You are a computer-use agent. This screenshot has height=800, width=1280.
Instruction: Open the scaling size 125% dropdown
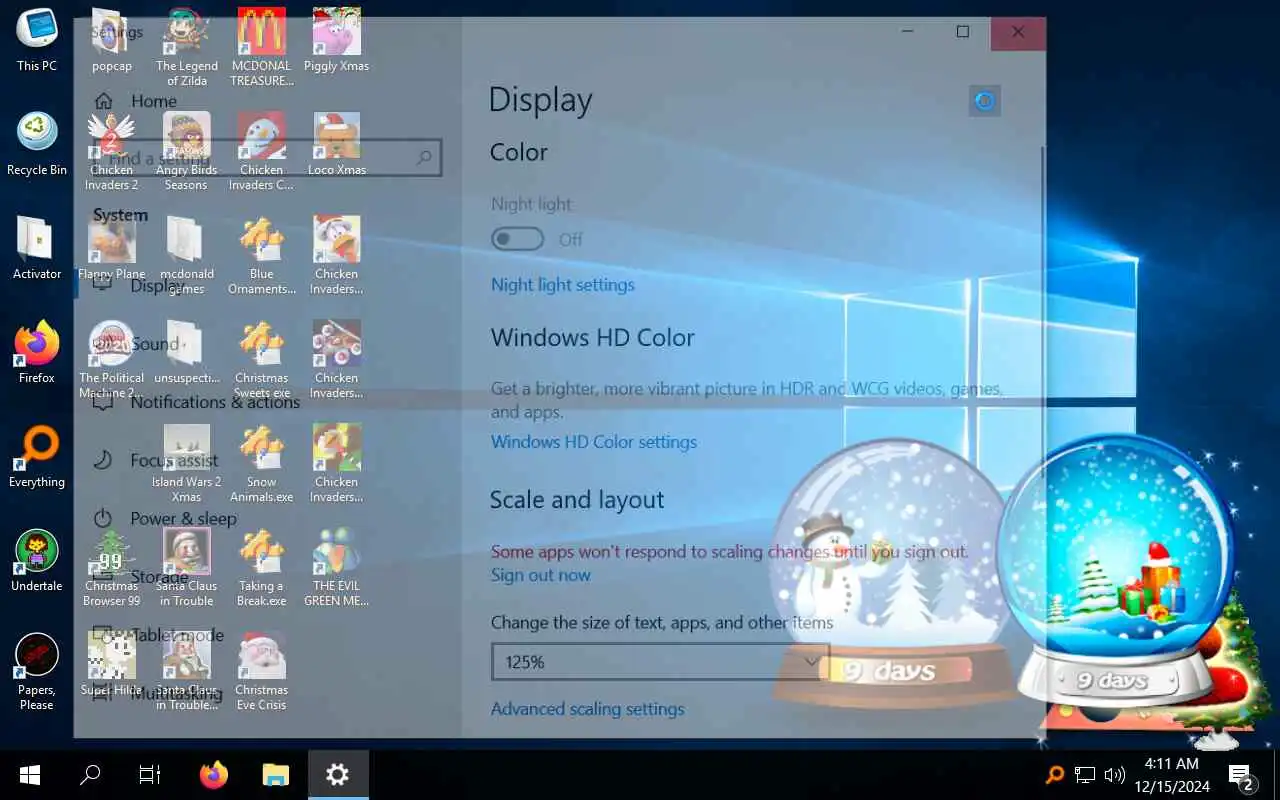pyautogui.click(x=660, y=662)
